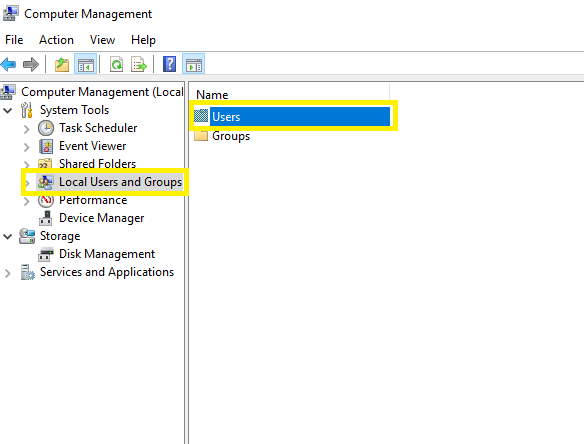Open the File menu
Viewport: 584px width, 444px height.
14,40
